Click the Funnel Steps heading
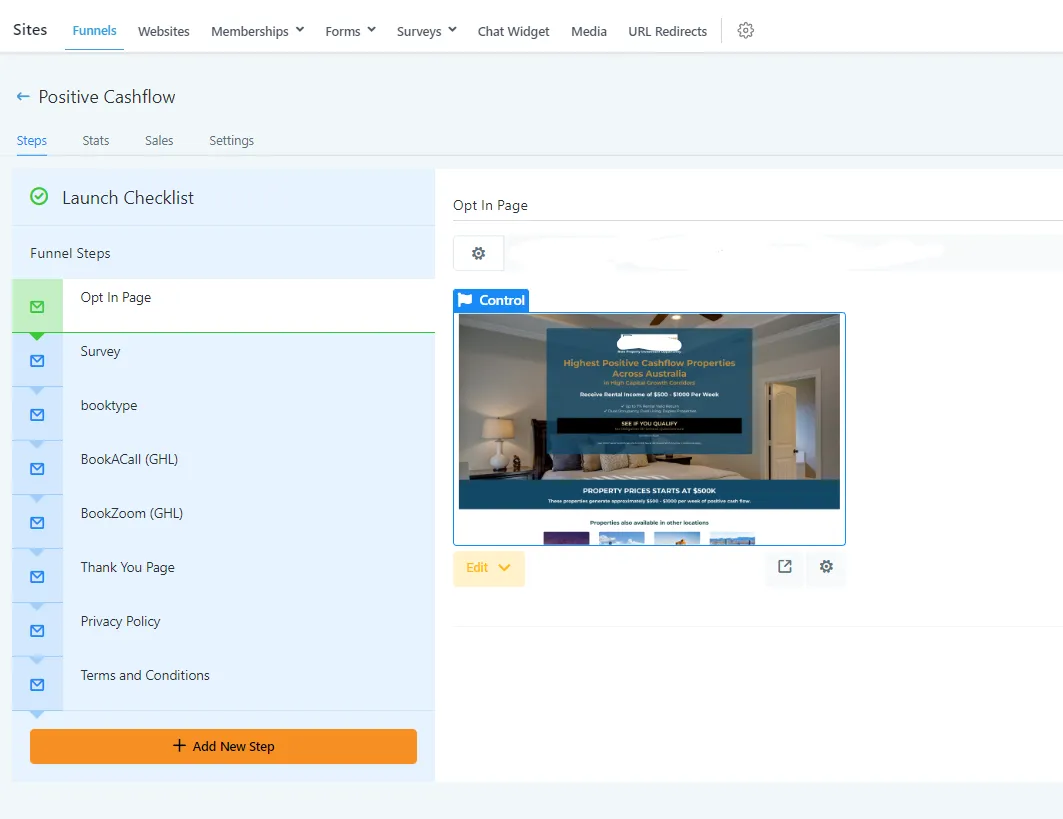The height and width of the screenshot is (819, 1063). (70, 253)
